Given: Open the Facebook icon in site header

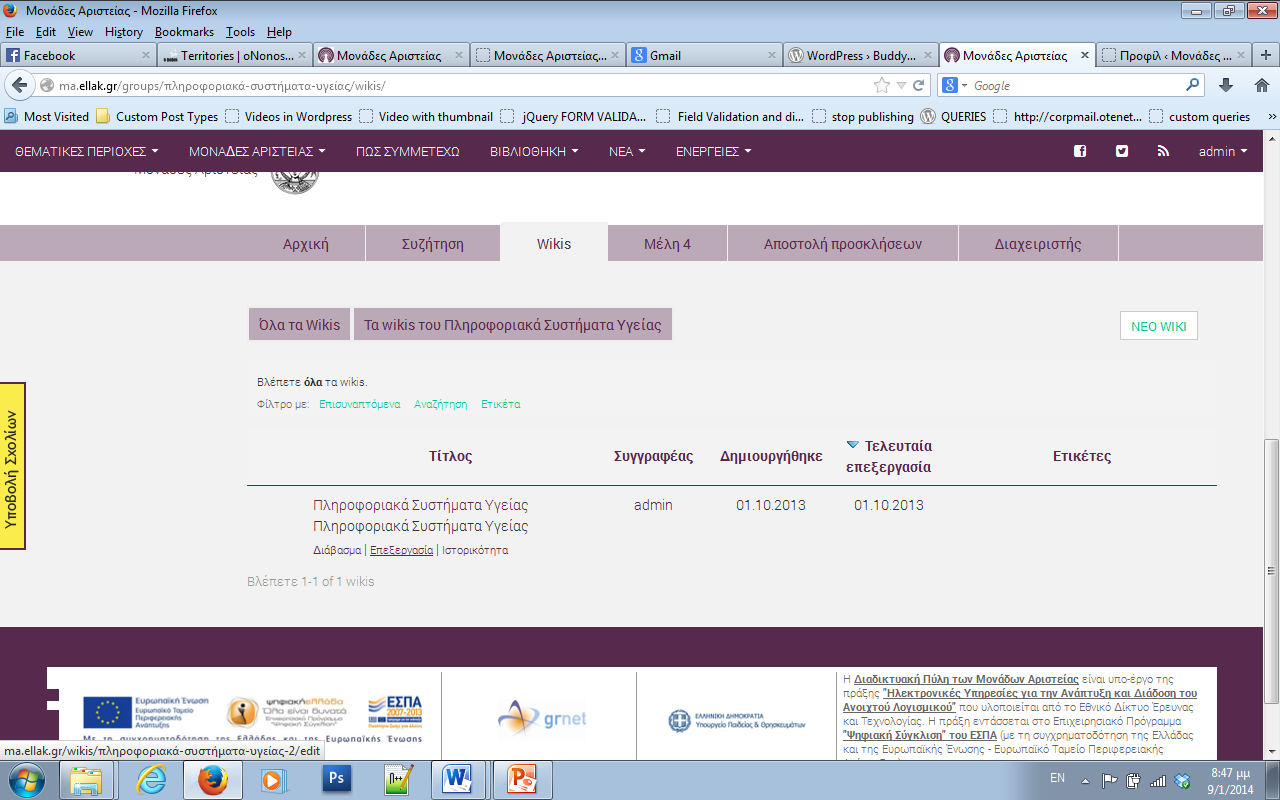Looking at the screenshot, I should 1080,152.
